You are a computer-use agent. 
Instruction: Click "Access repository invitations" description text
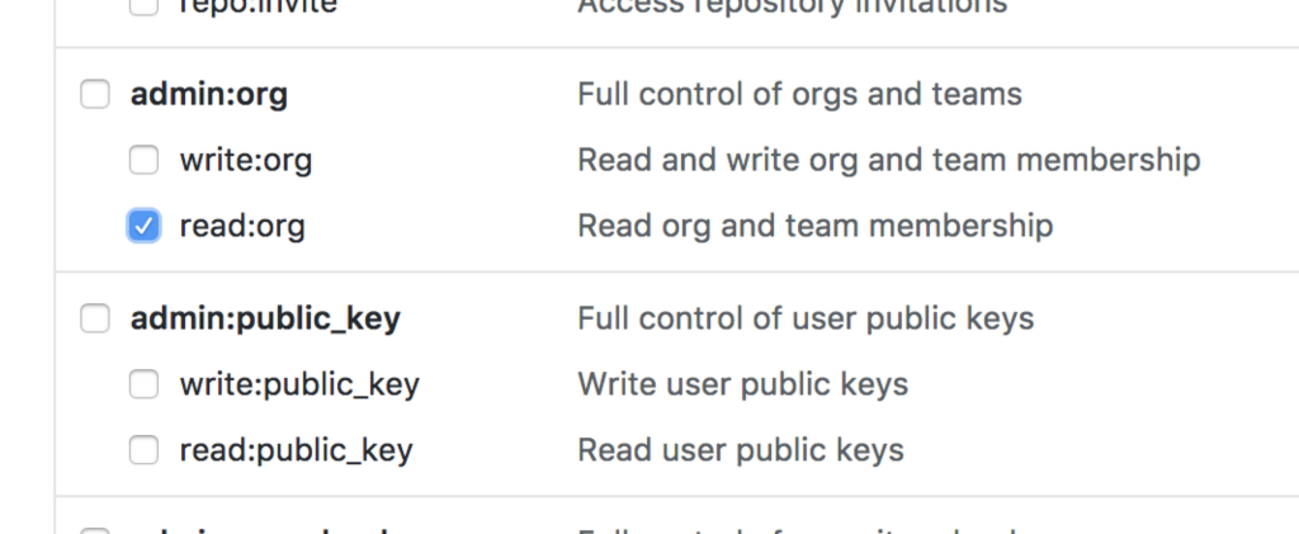click(792, 6)
